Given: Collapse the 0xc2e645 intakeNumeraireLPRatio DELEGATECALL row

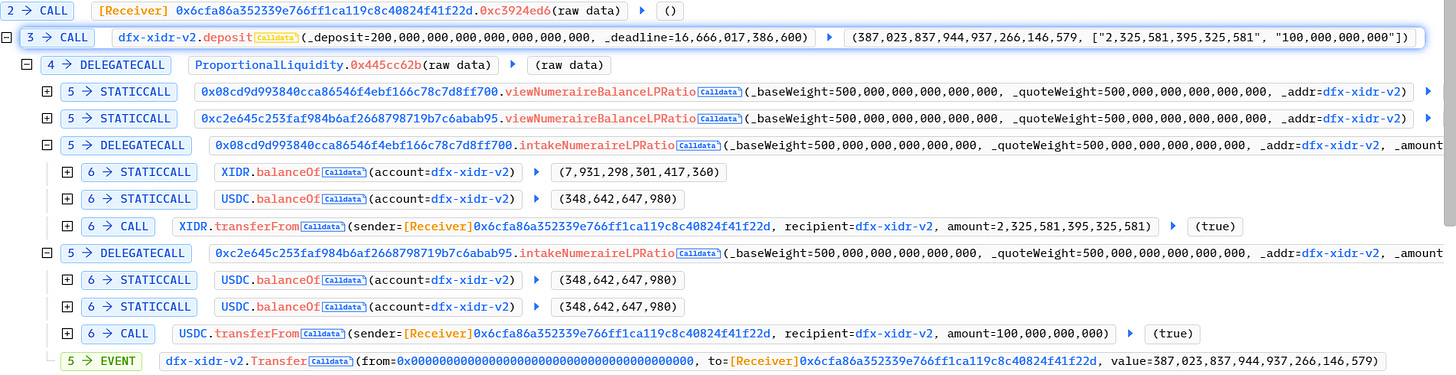Looking at the screenshot, I should 47,253.
